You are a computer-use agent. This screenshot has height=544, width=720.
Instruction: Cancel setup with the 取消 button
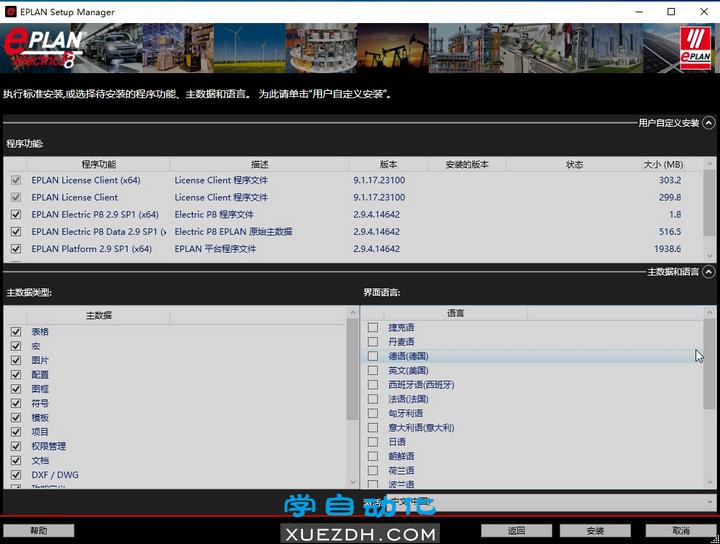(681, 531)
